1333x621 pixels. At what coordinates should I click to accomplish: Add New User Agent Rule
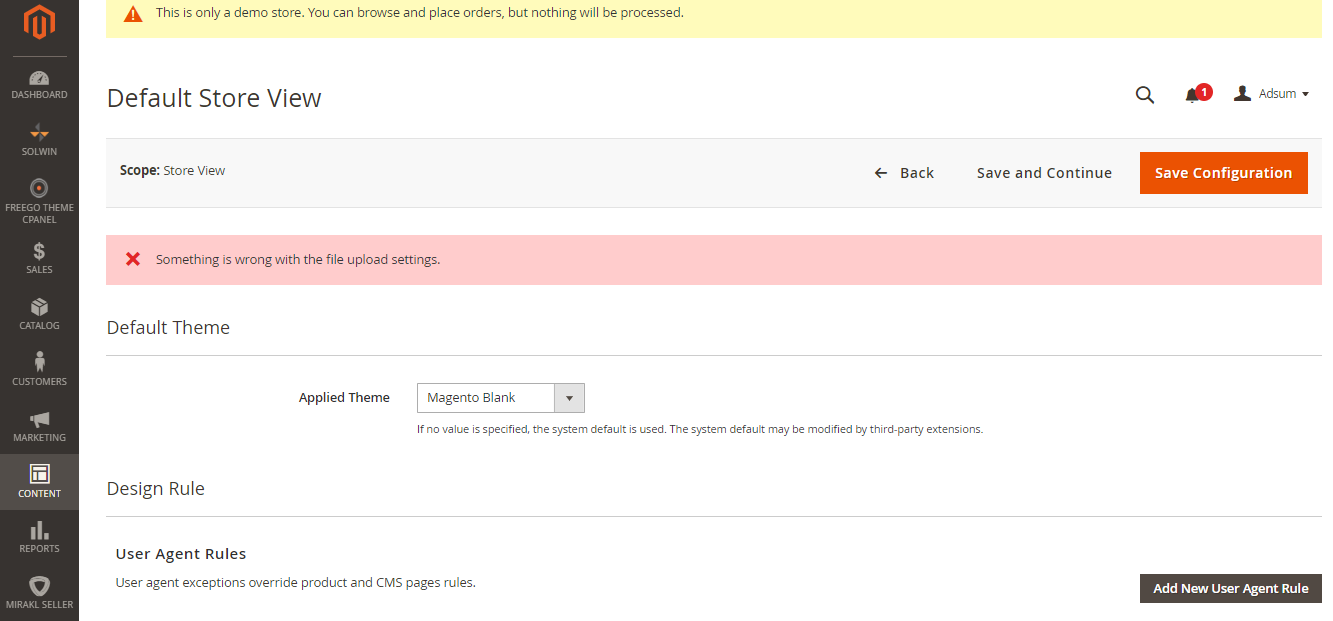click(1230, 588)
